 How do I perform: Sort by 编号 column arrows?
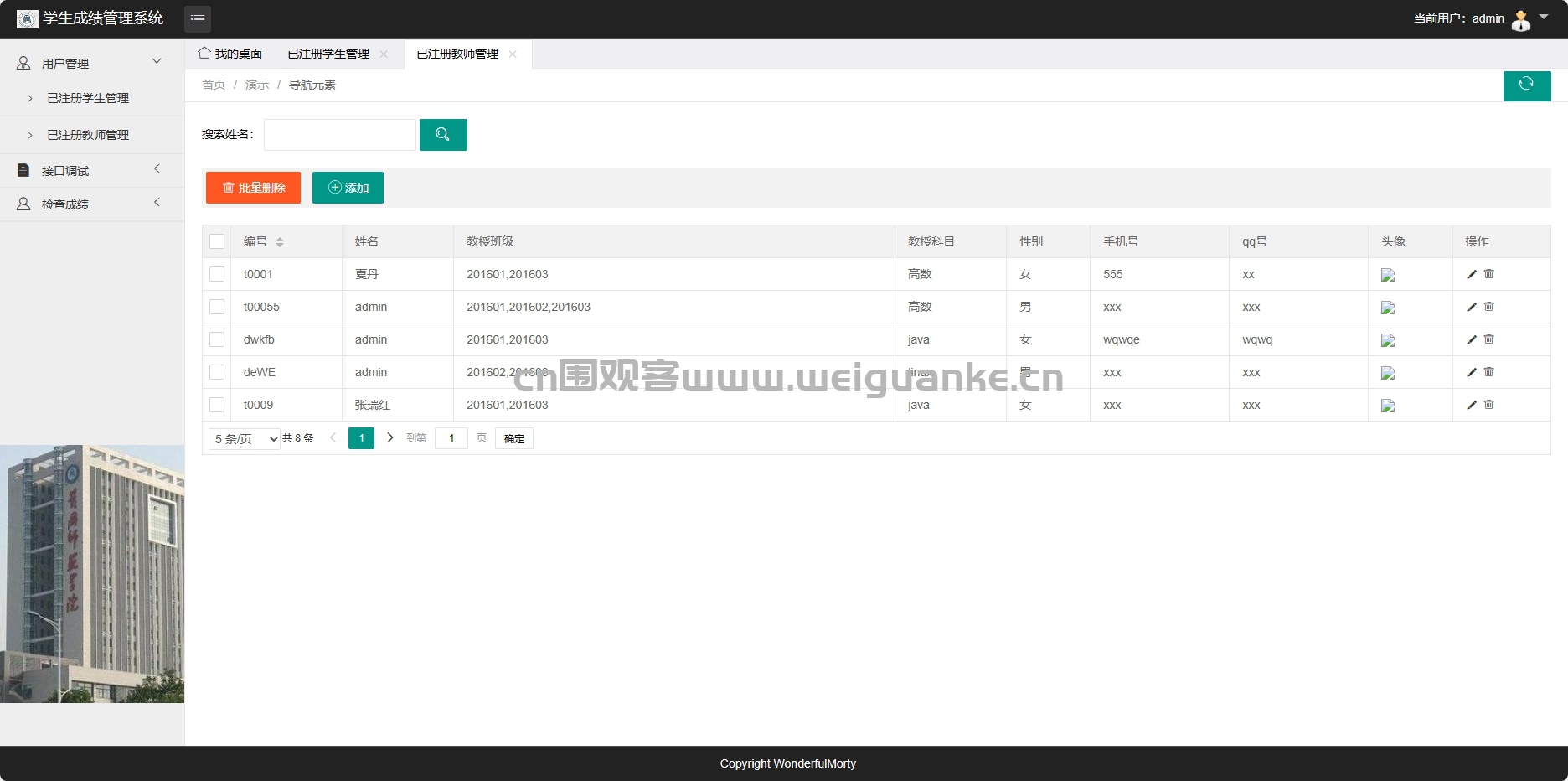280,242
